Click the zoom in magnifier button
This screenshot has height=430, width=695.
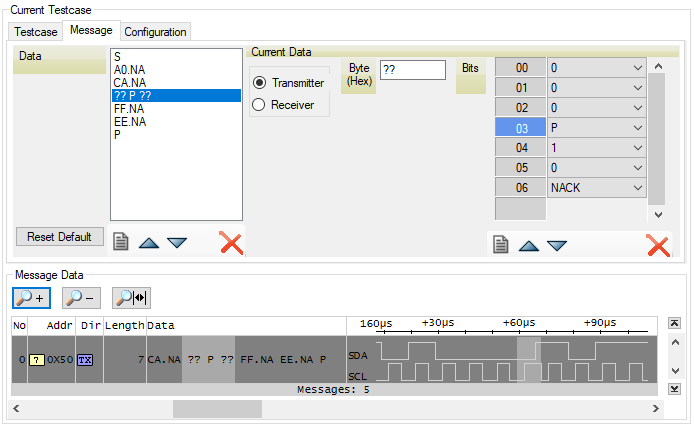[x=31, y=297]
